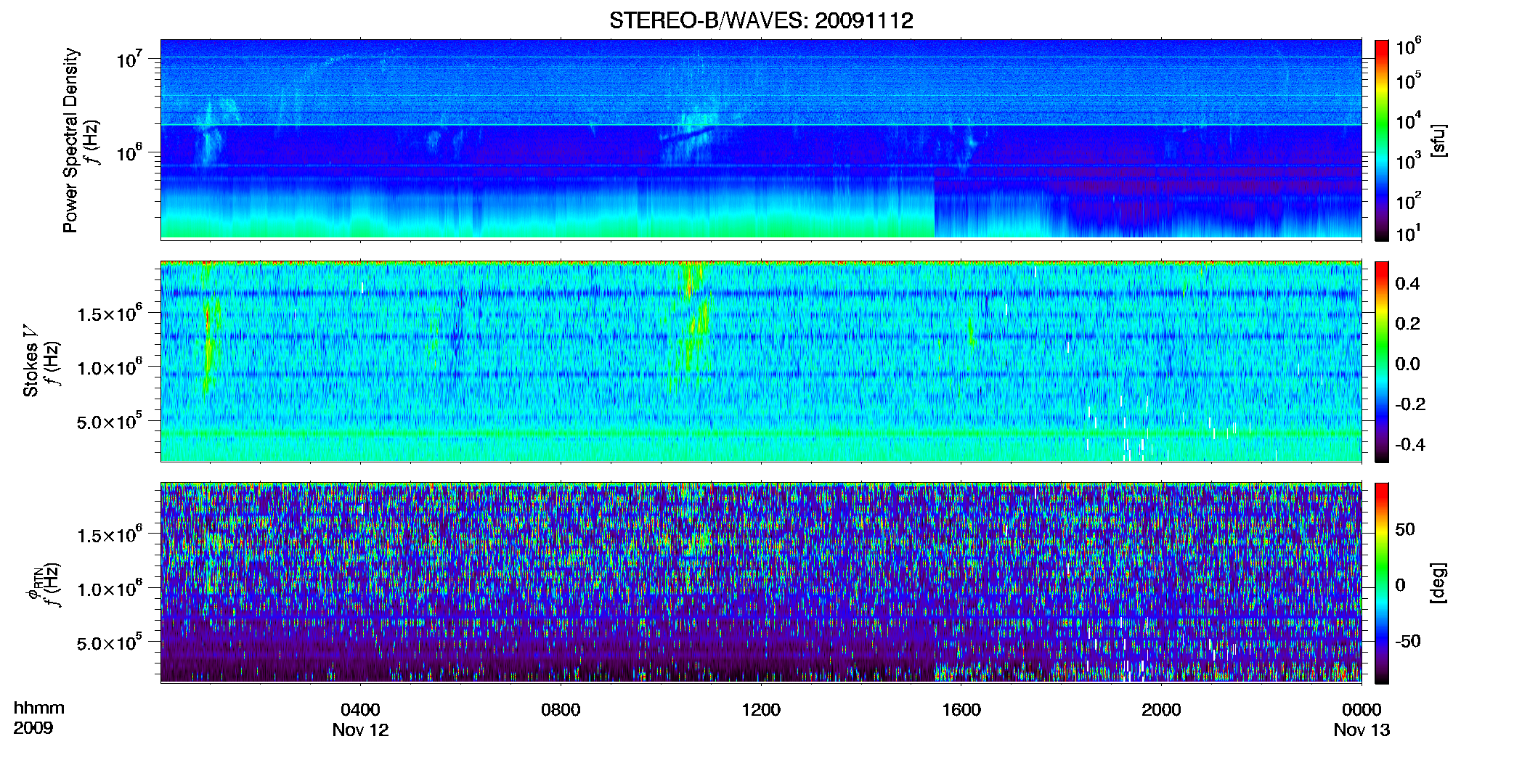Click the 2009 year label
The height and width of the screenshot is (784, 1522).
point(33,727)
